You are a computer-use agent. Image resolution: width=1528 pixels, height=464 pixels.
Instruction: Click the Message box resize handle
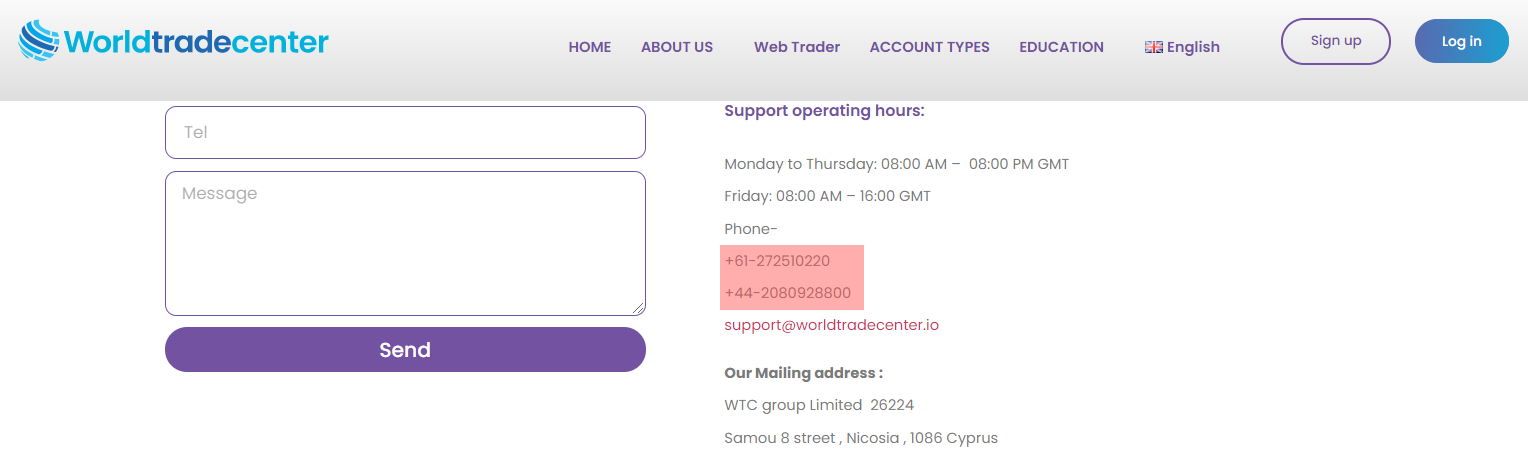click(x=639, y=309)
